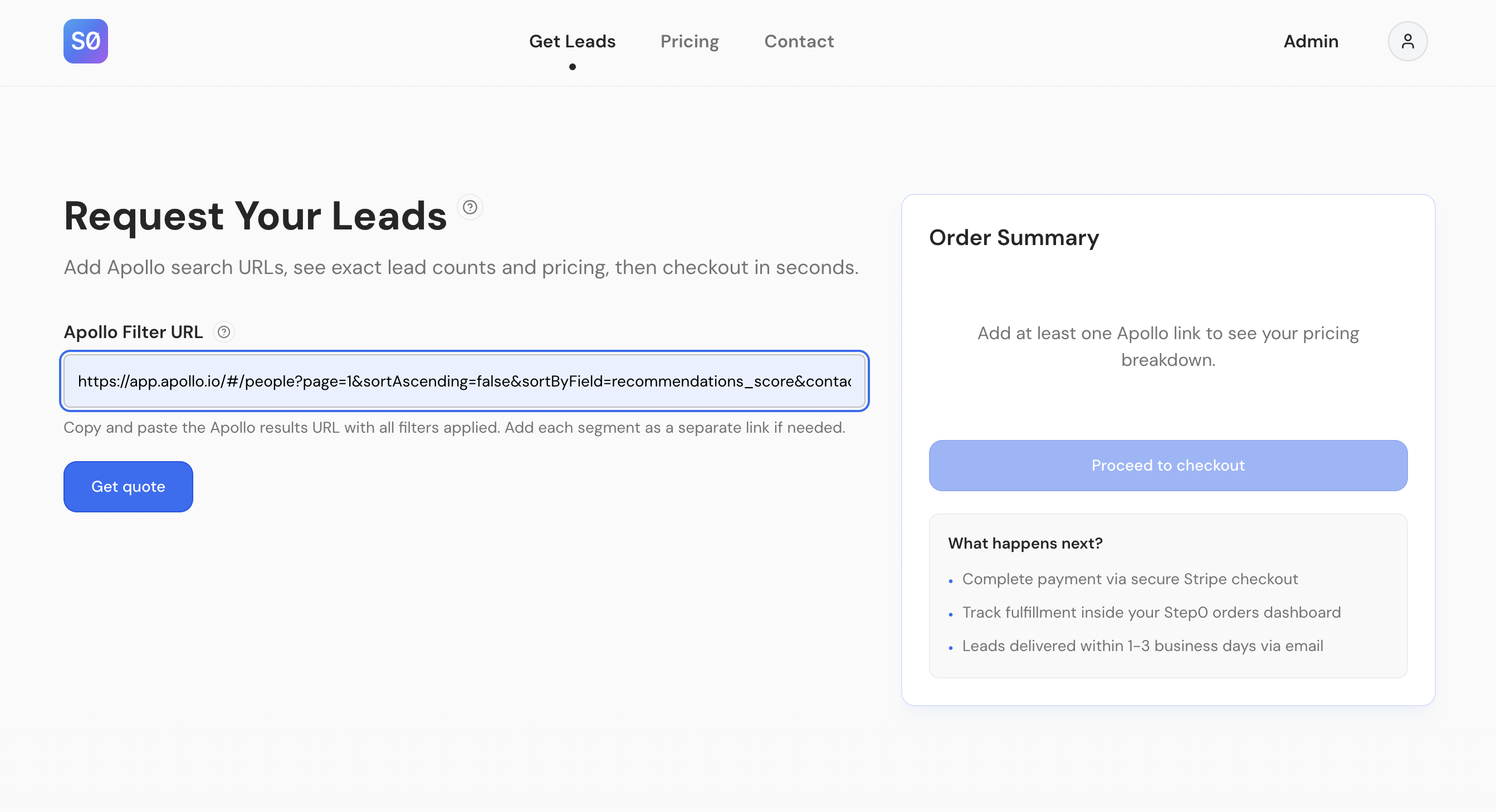Navigate to the Contact page
Screen dimensions: 1496x812
click(x=799, y=41)
